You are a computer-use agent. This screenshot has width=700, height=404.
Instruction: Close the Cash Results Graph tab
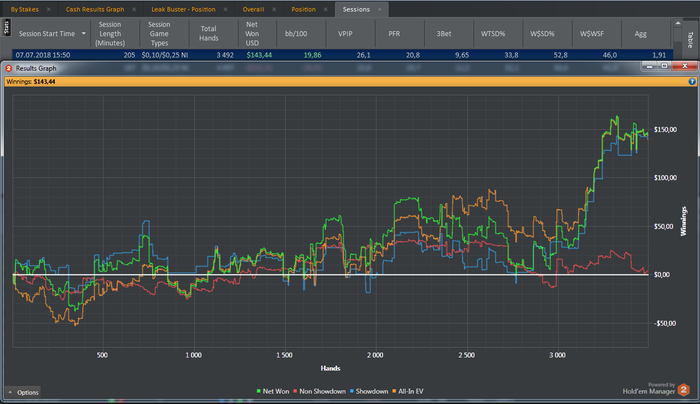click(135, 9)
